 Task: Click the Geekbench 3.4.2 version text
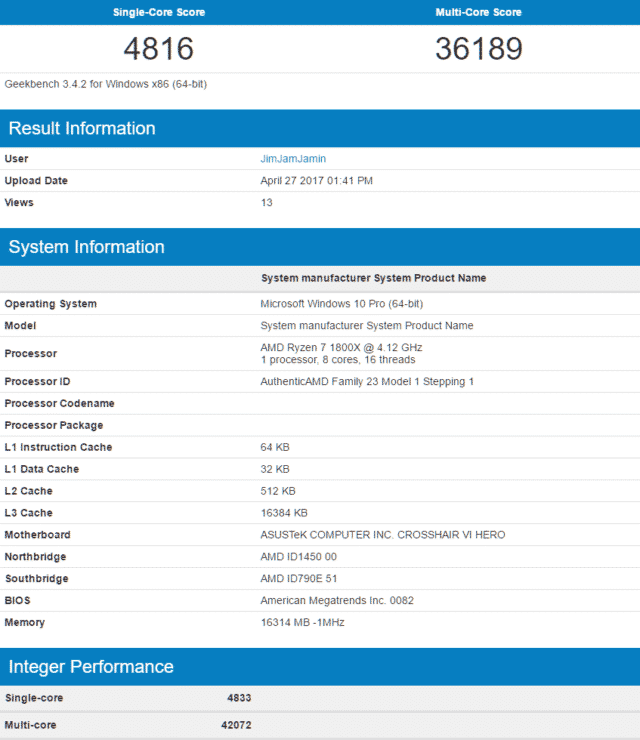tap(106, 84)
